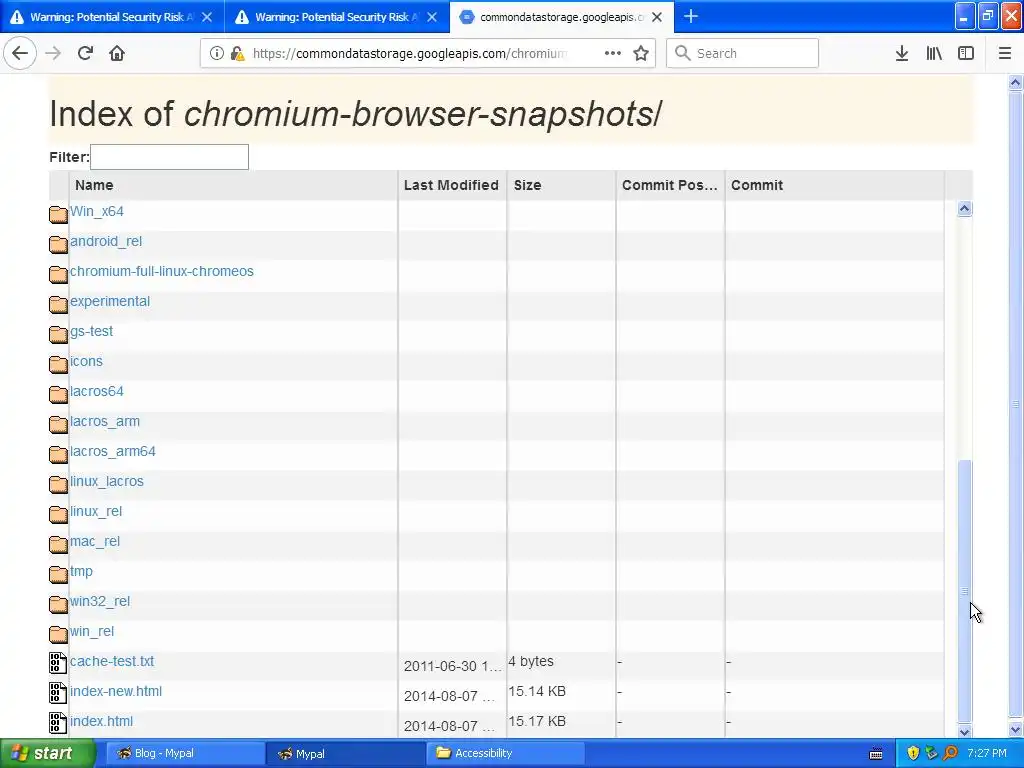This screenshot has height=768, width=1024.
Task: Click folder icon beside Win_x64
Action: pos(58,214)
